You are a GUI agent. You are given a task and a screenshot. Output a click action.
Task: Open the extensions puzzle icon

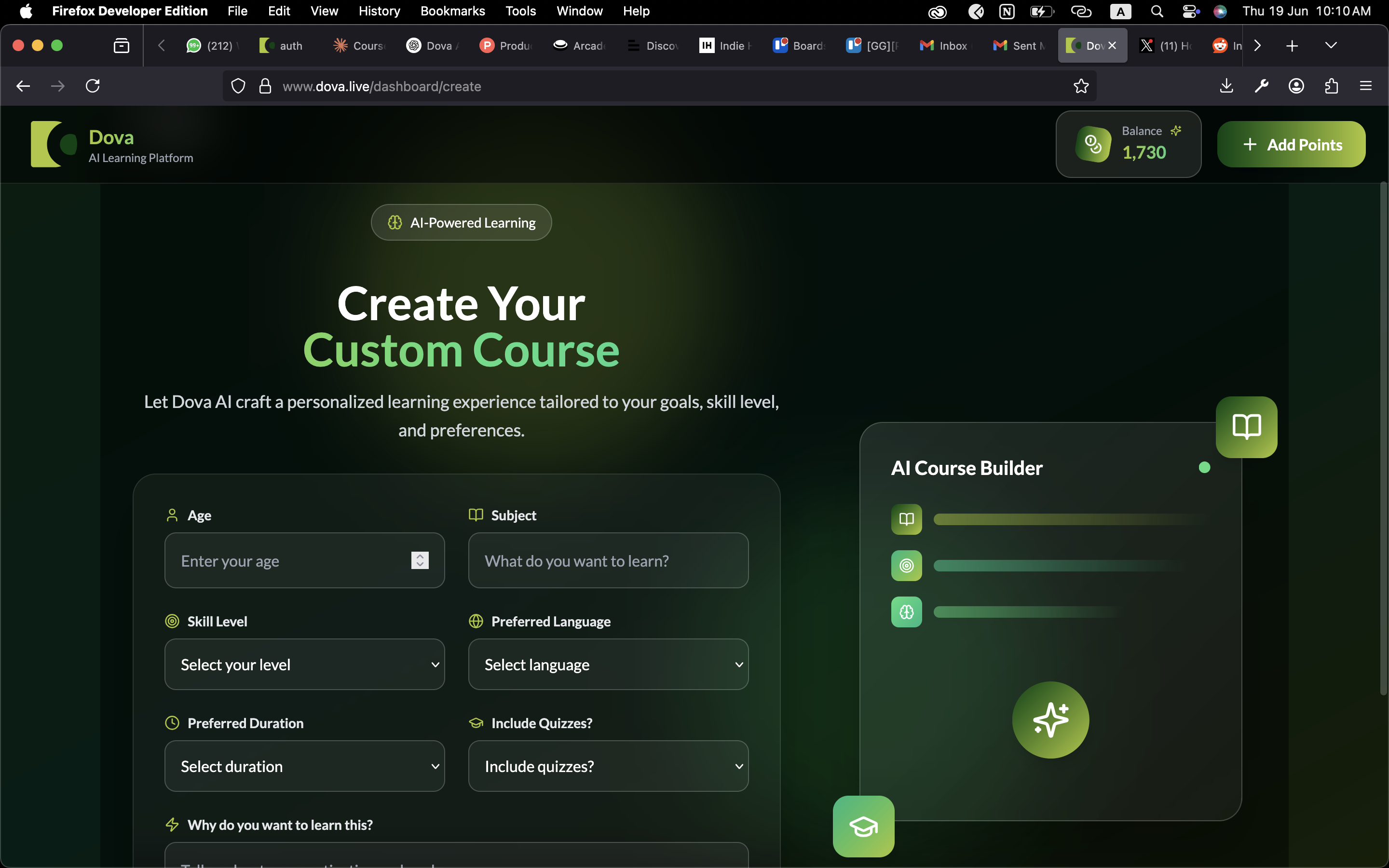pos(1331,86)
